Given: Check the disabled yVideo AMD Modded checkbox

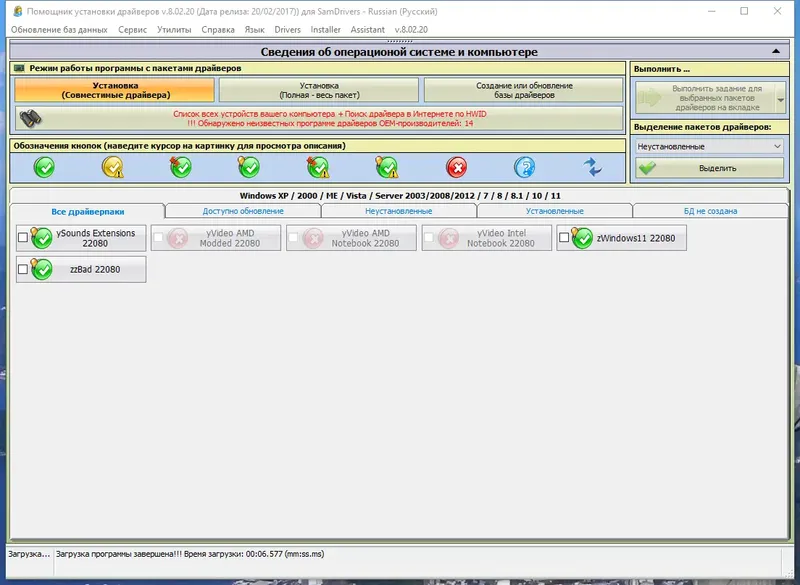Looking at the screenshot, I should [158, 238].
